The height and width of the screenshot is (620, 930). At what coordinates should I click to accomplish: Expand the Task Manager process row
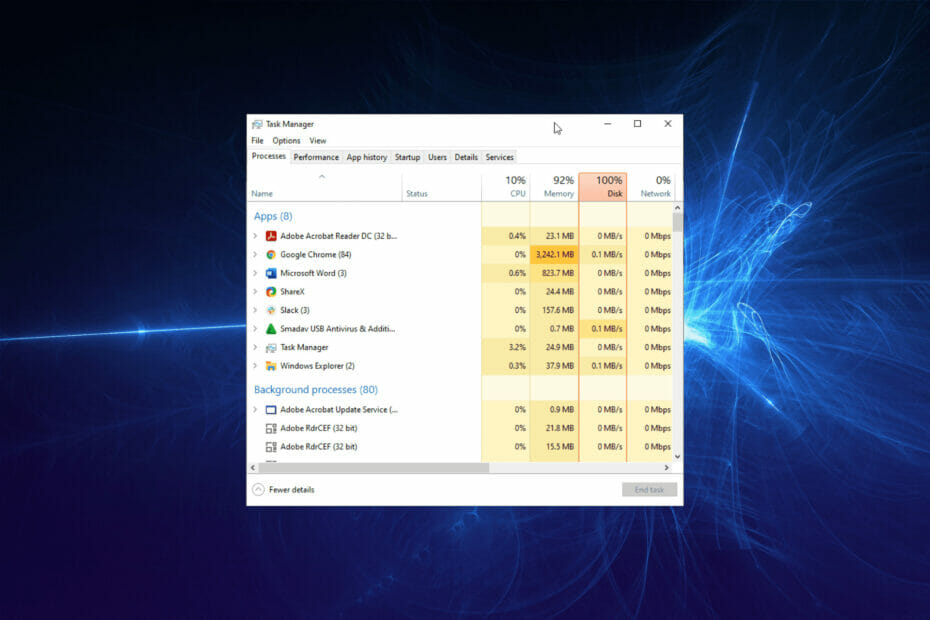tap(255, 348)
